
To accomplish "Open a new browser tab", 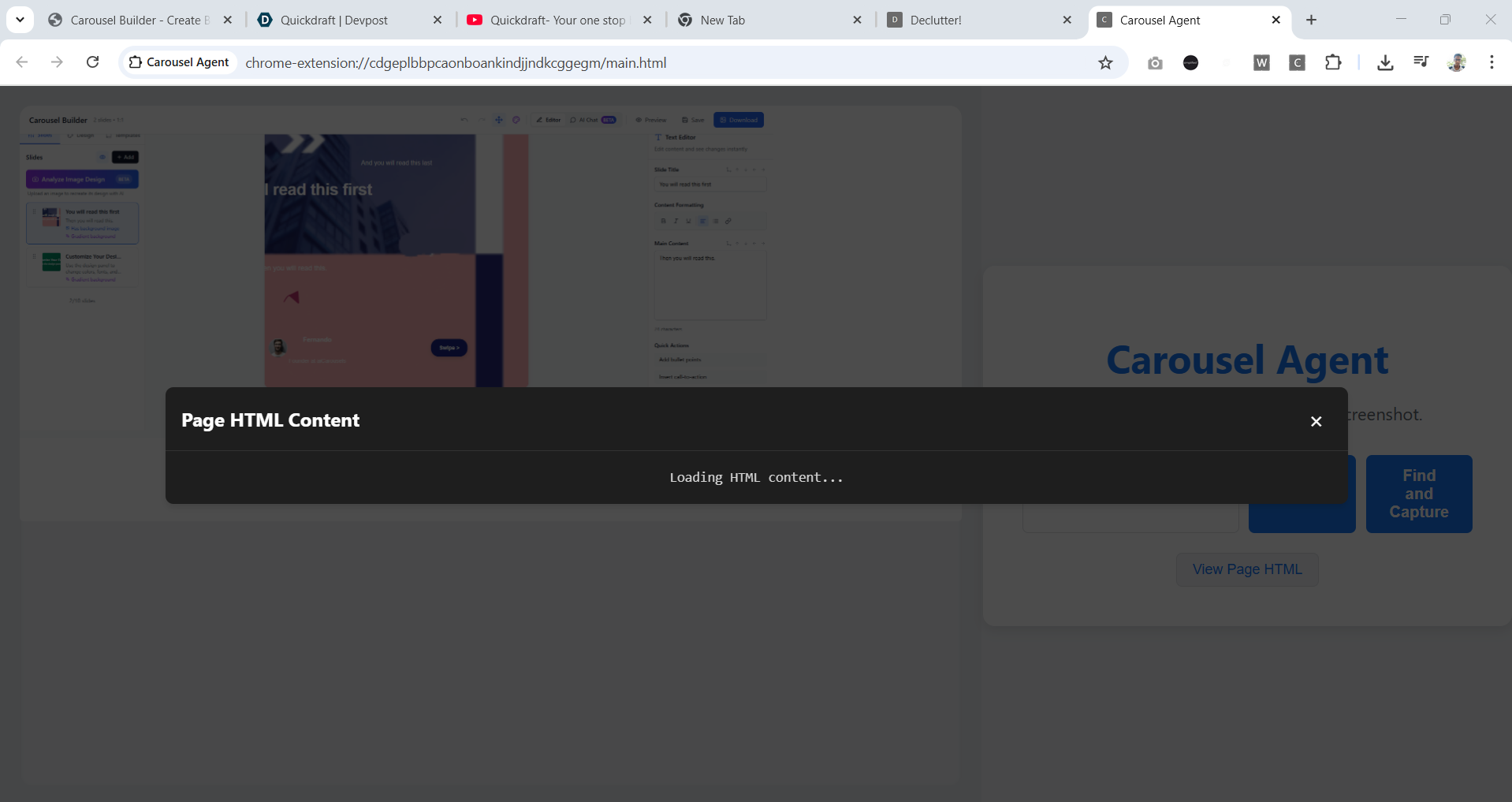I will (1311, 21).
